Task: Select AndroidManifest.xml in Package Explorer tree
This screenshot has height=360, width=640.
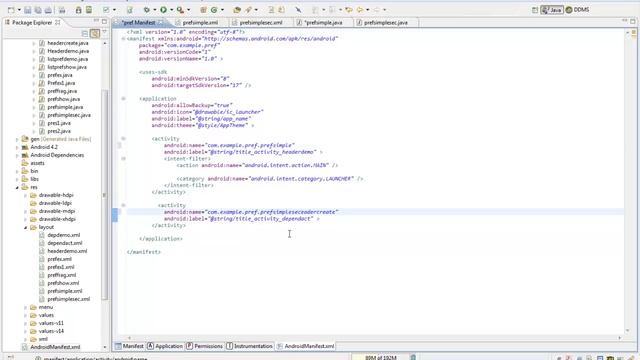Action: pyautogui.click(x=55, y=347)
